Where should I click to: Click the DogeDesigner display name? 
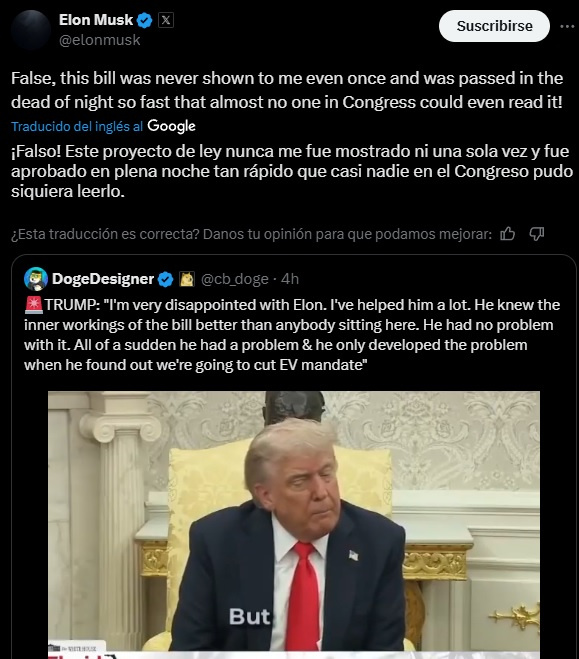click(x=103, y=279)
